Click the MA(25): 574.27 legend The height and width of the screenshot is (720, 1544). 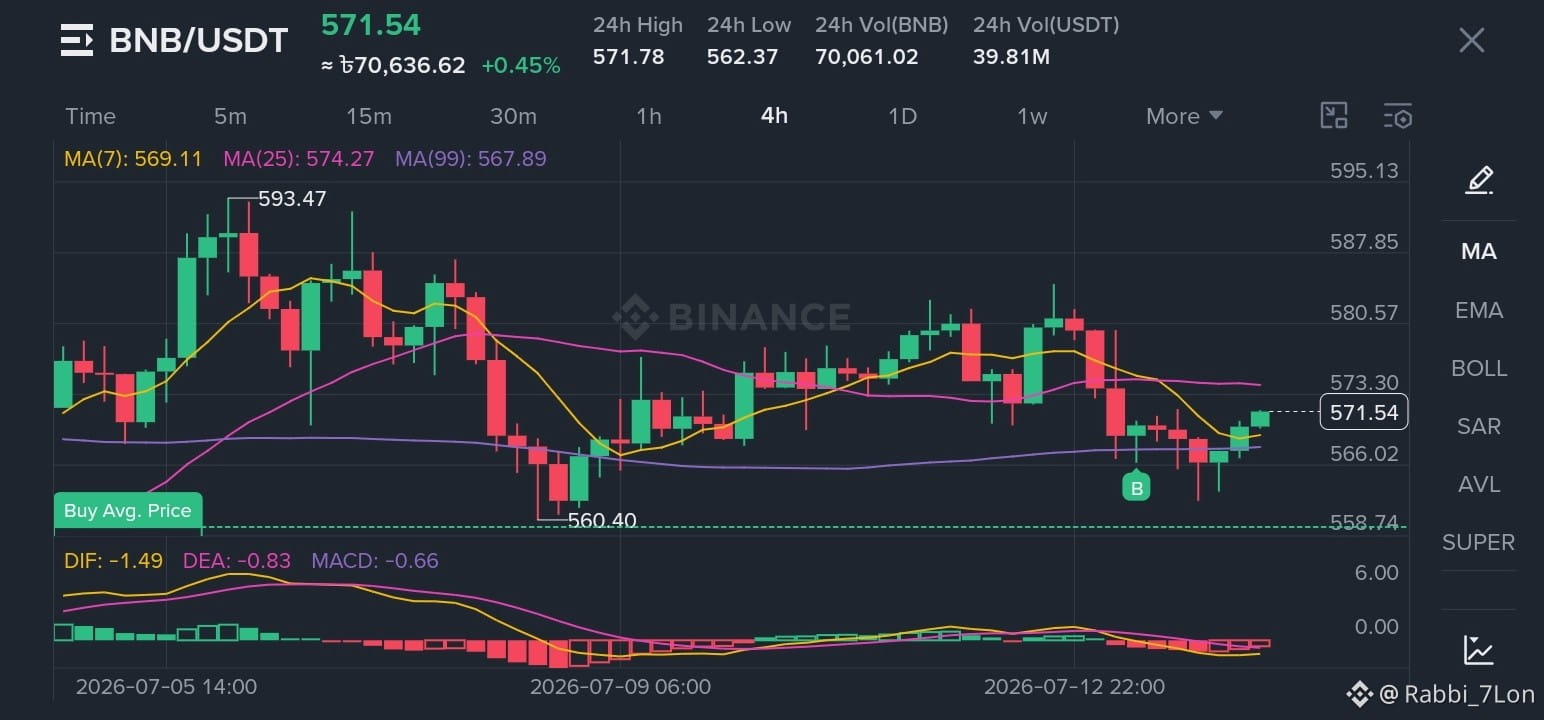click(x=299, y=158)
